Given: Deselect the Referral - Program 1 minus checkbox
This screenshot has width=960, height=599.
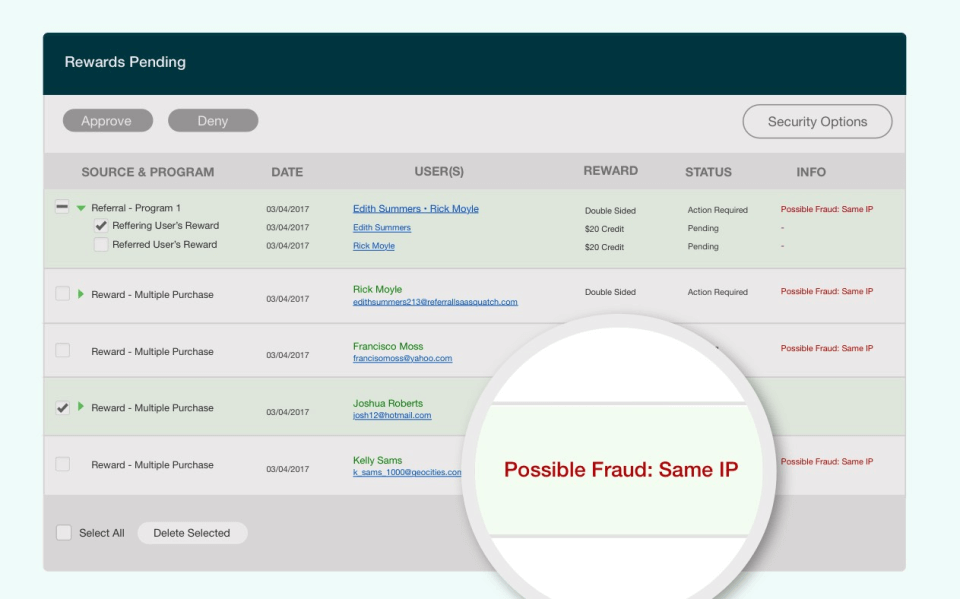Looking at the screenshot, I should click(x=62, y=208).
